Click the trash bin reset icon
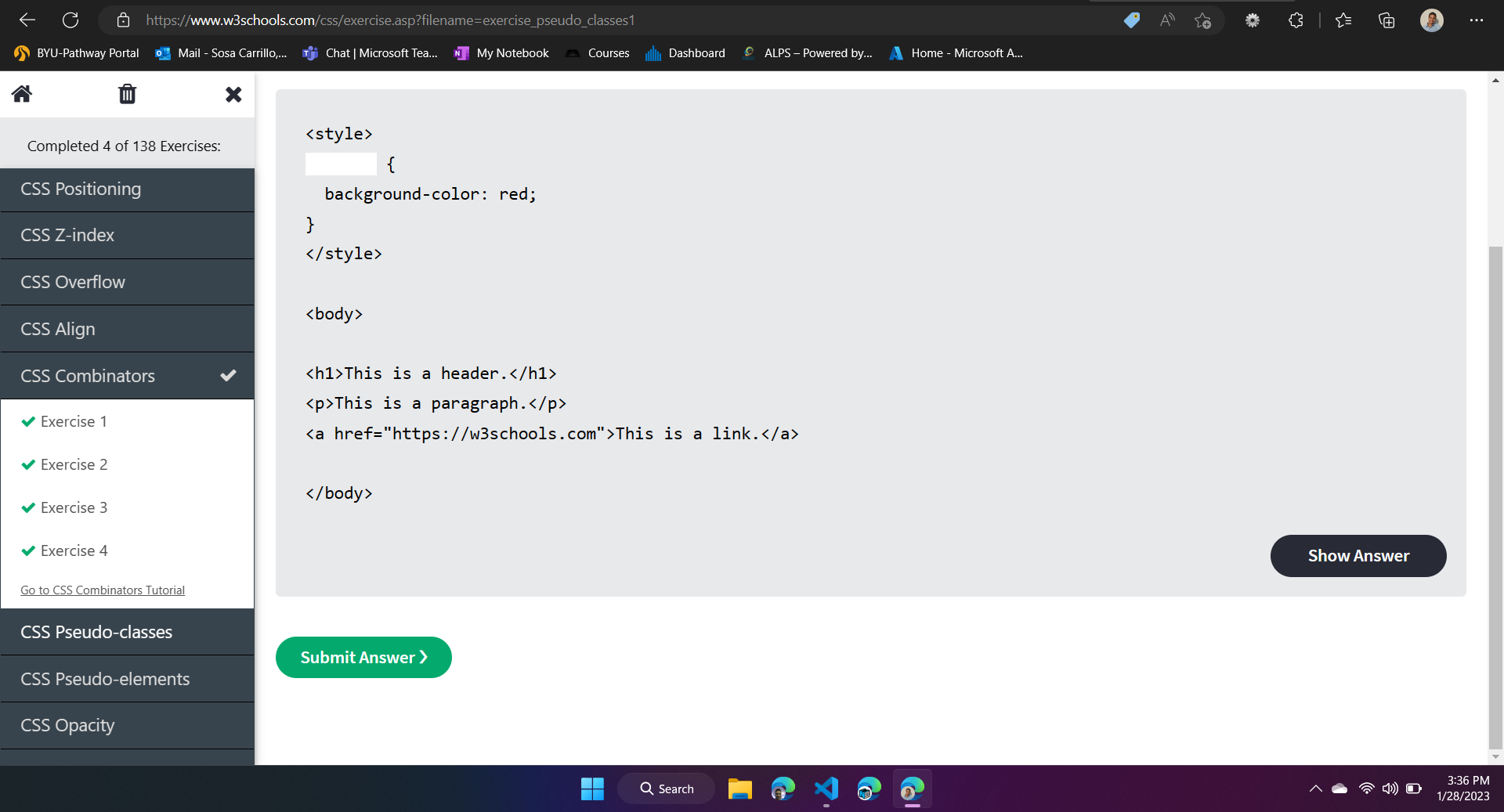Image resolution: width=1504 pixels, height=812 pixels. tap(127, 94)
